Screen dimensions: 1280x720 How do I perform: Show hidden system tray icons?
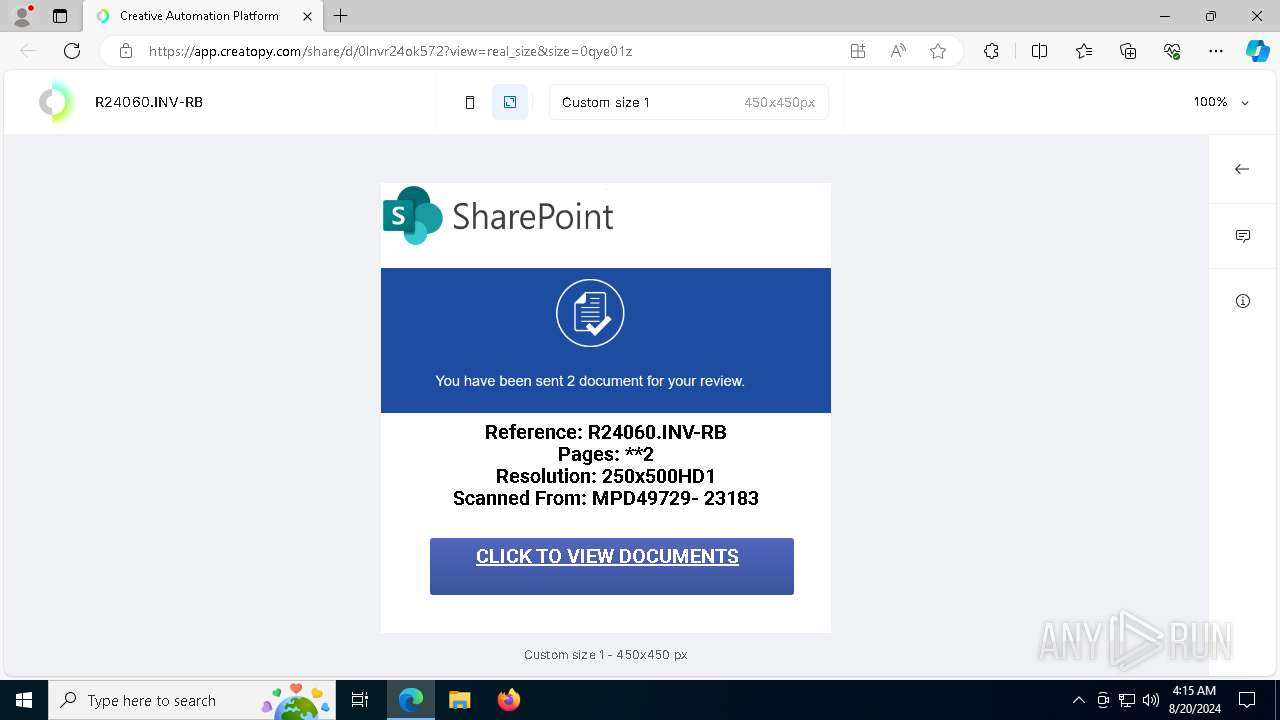tap(1078, 700)
